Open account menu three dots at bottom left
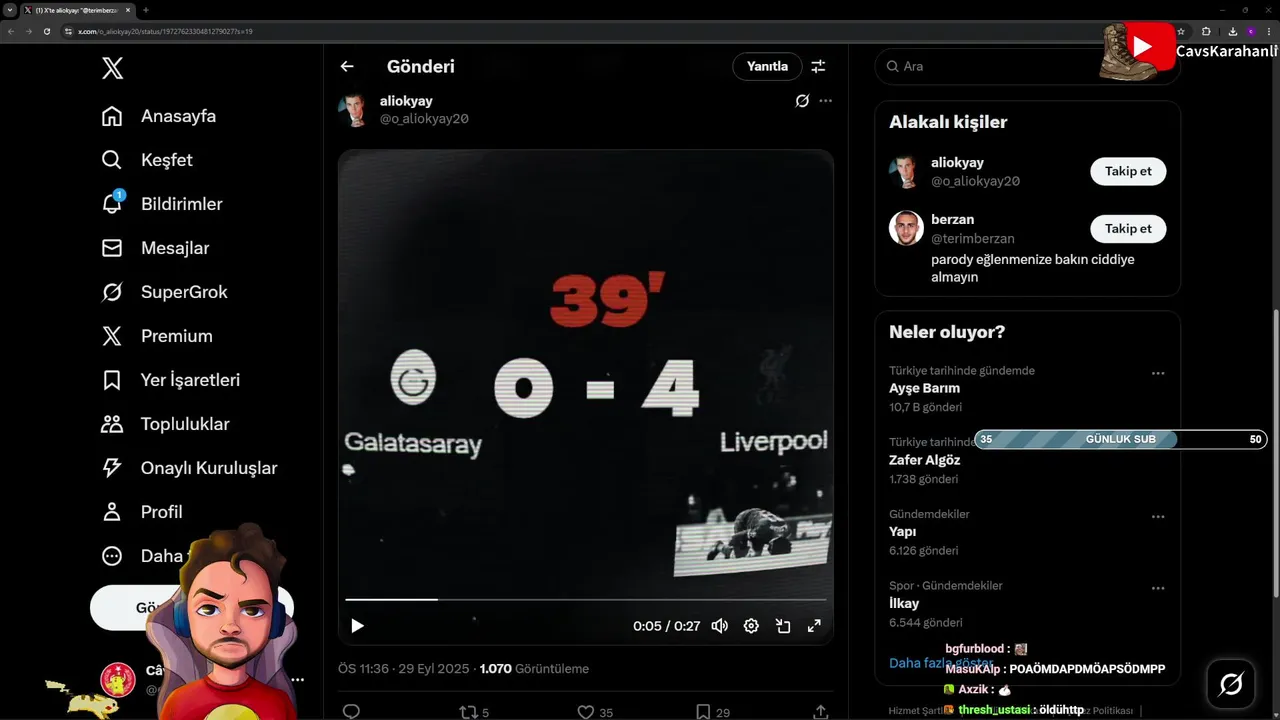Image resolution: width=1280 pixels, height=720 pixels. pos(297,680)
